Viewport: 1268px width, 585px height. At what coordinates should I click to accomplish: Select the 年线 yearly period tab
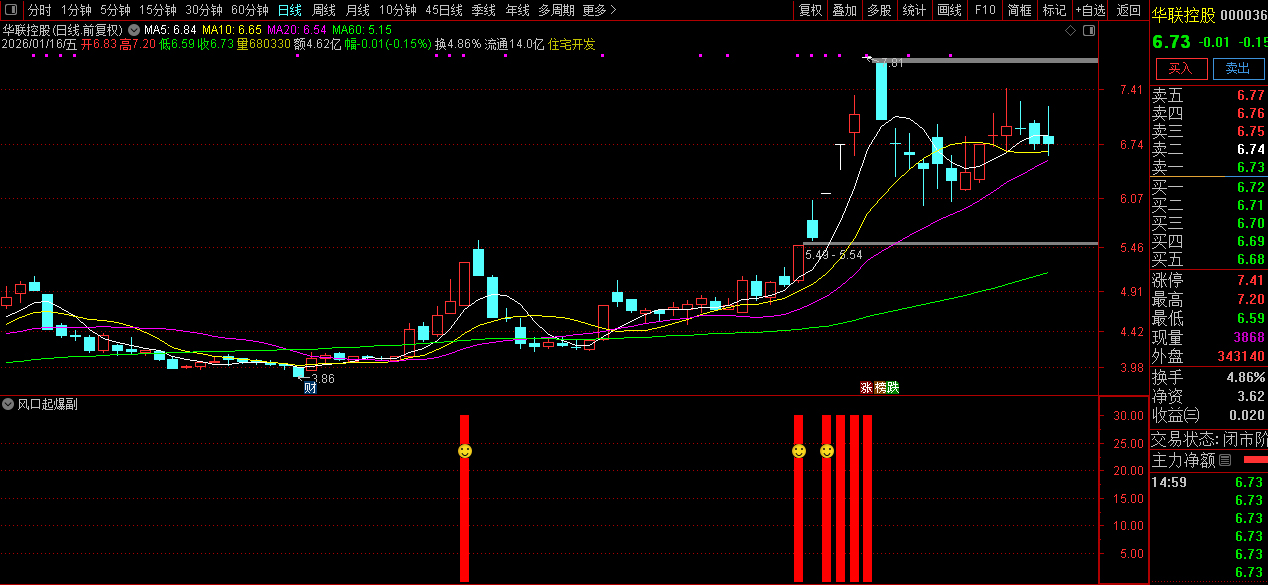point(517,10)
